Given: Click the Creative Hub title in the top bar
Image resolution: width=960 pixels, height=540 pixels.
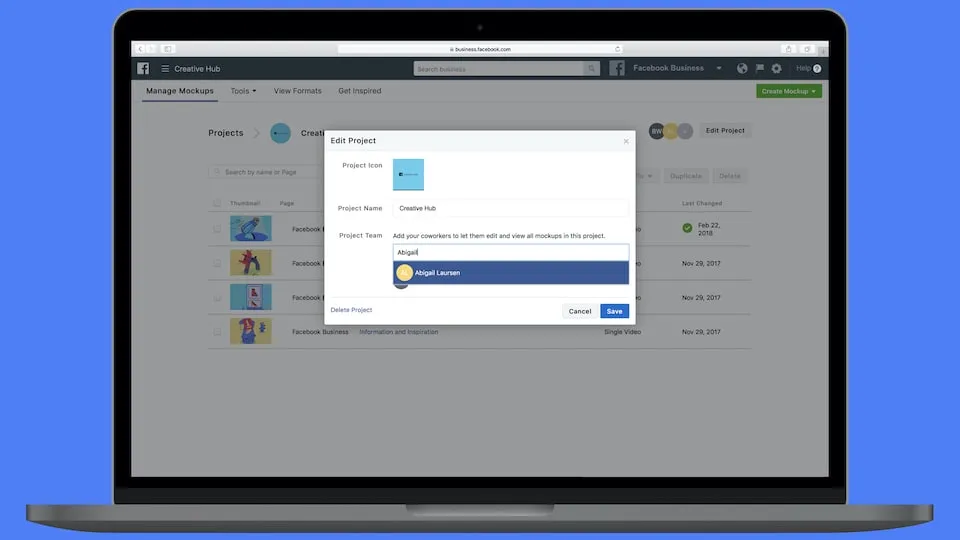Looking at the screenshot, I should [x=197, y=69].
